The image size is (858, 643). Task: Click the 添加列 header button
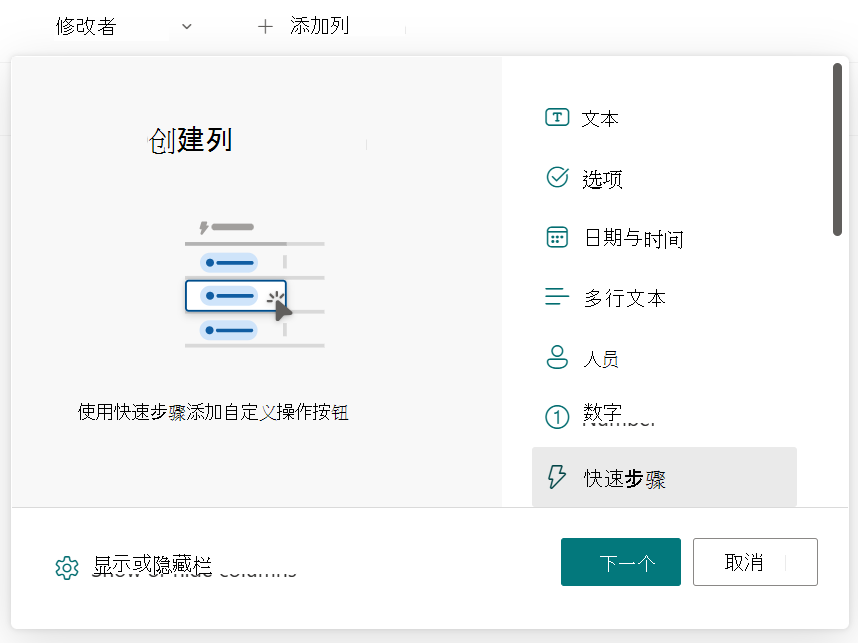[x=304, y=26]
